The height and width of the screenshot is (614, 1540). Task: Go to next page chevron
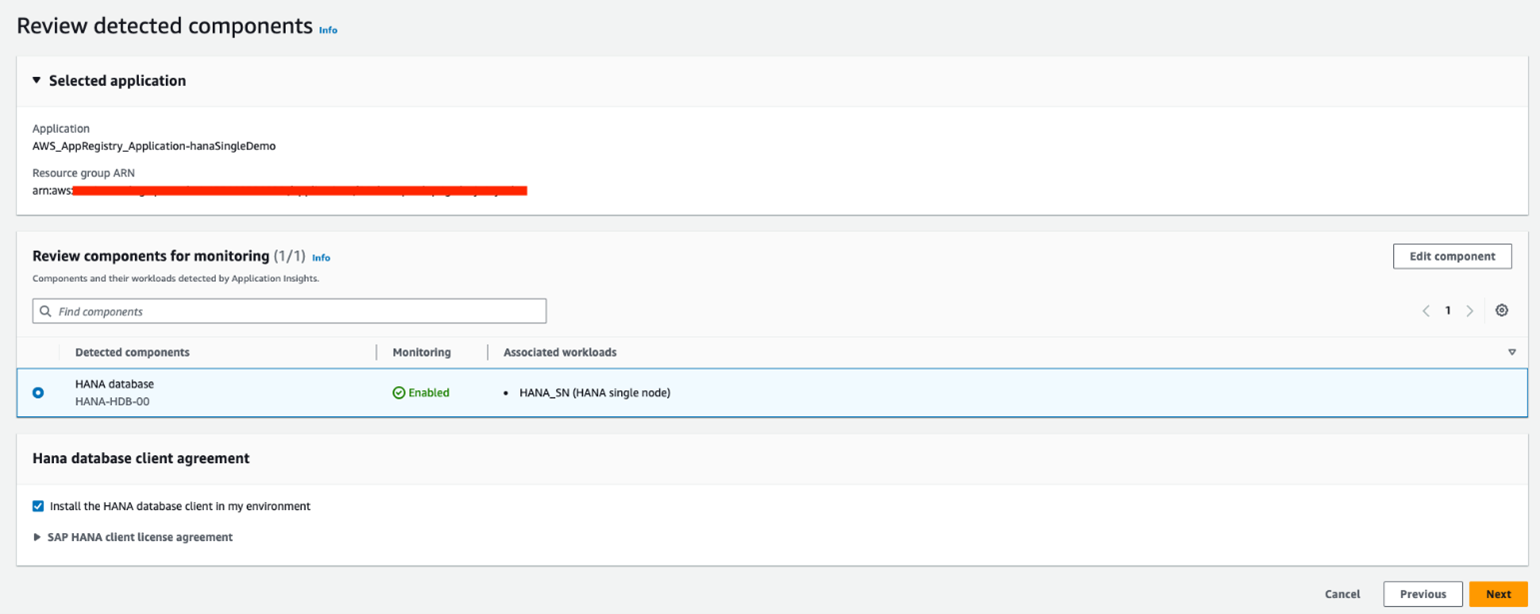(x=1469, y=311)
